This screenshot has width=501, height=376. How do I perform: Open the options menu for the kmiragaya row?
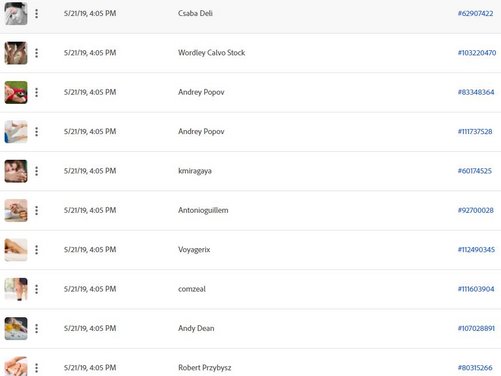(x=37, y=171)
